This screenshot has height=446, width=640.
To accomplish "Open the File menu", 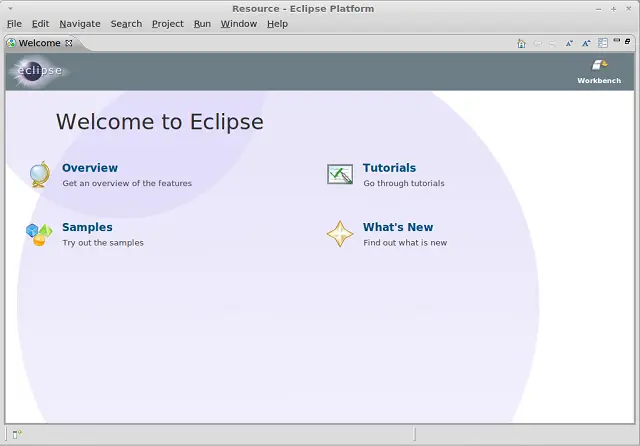I will coord(14,24).
